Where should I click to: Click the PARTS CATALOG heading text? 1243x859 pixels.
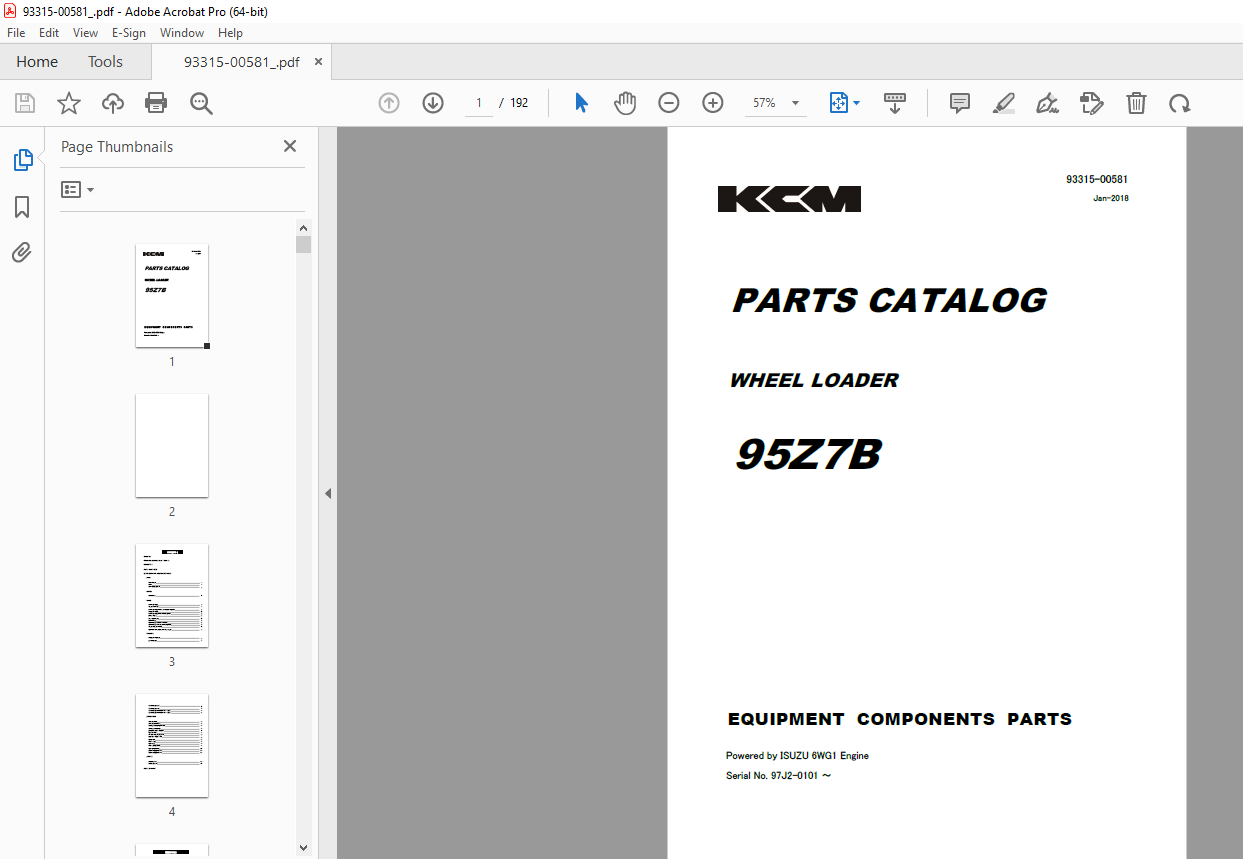tap(890, 300)
